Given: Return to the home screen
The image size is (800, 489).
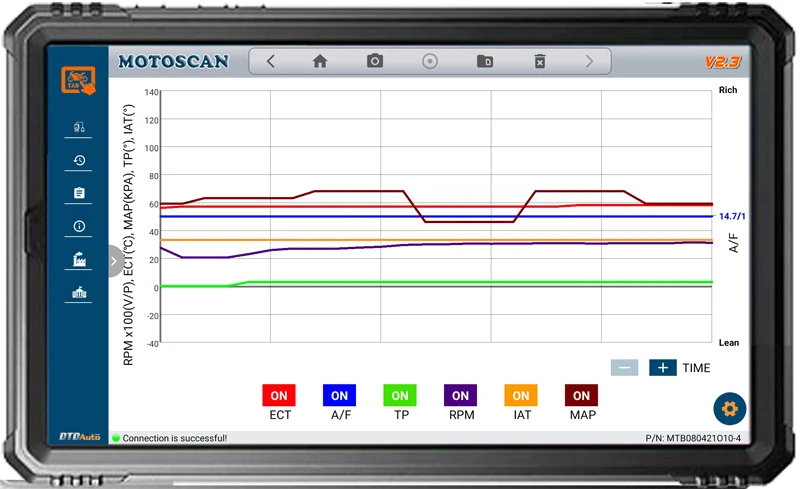Looking at the screenshot, I should (x=320, y=62).
